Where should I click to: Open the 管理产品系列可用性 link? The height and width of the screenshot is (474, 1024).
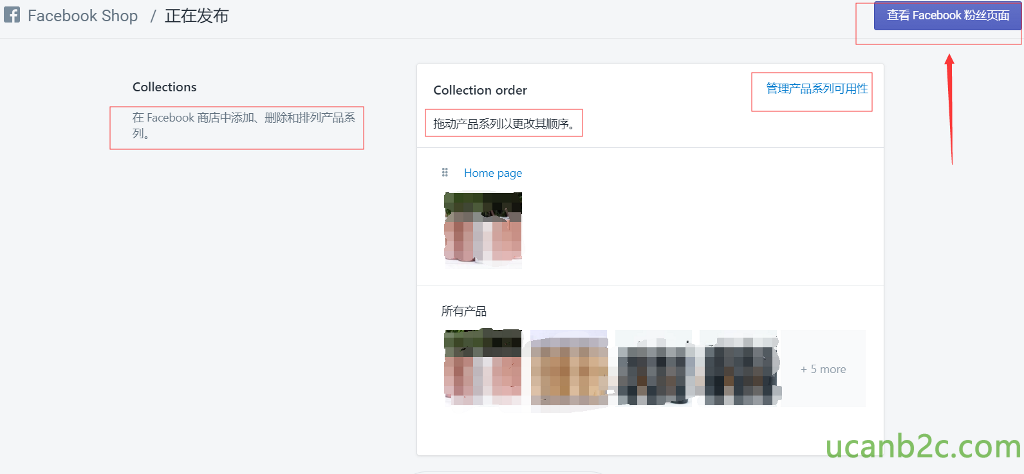click(817, 89)
